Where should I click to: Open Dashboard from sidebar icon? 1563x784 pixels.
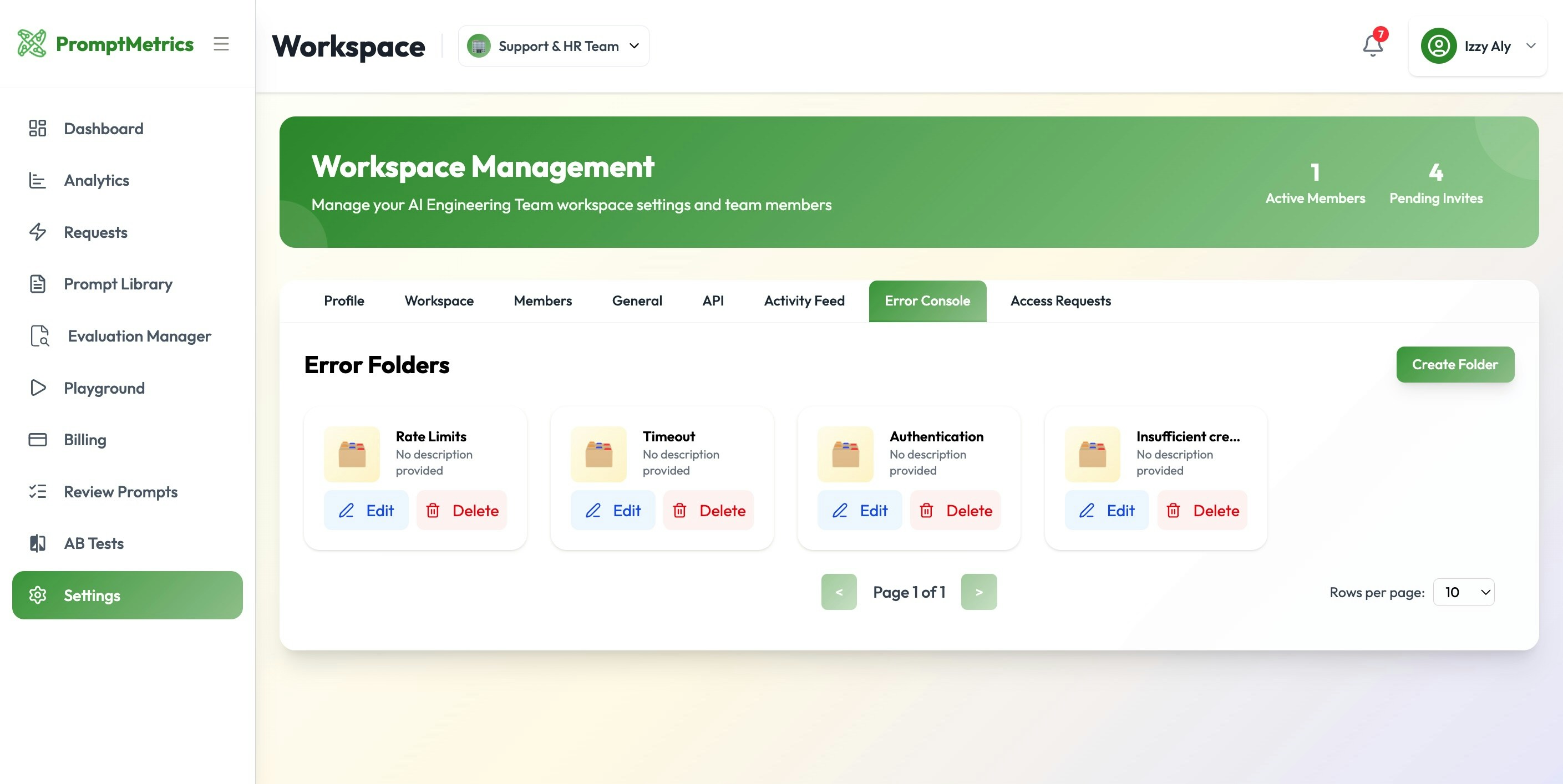pyautogui.click(x=38, y=128)
